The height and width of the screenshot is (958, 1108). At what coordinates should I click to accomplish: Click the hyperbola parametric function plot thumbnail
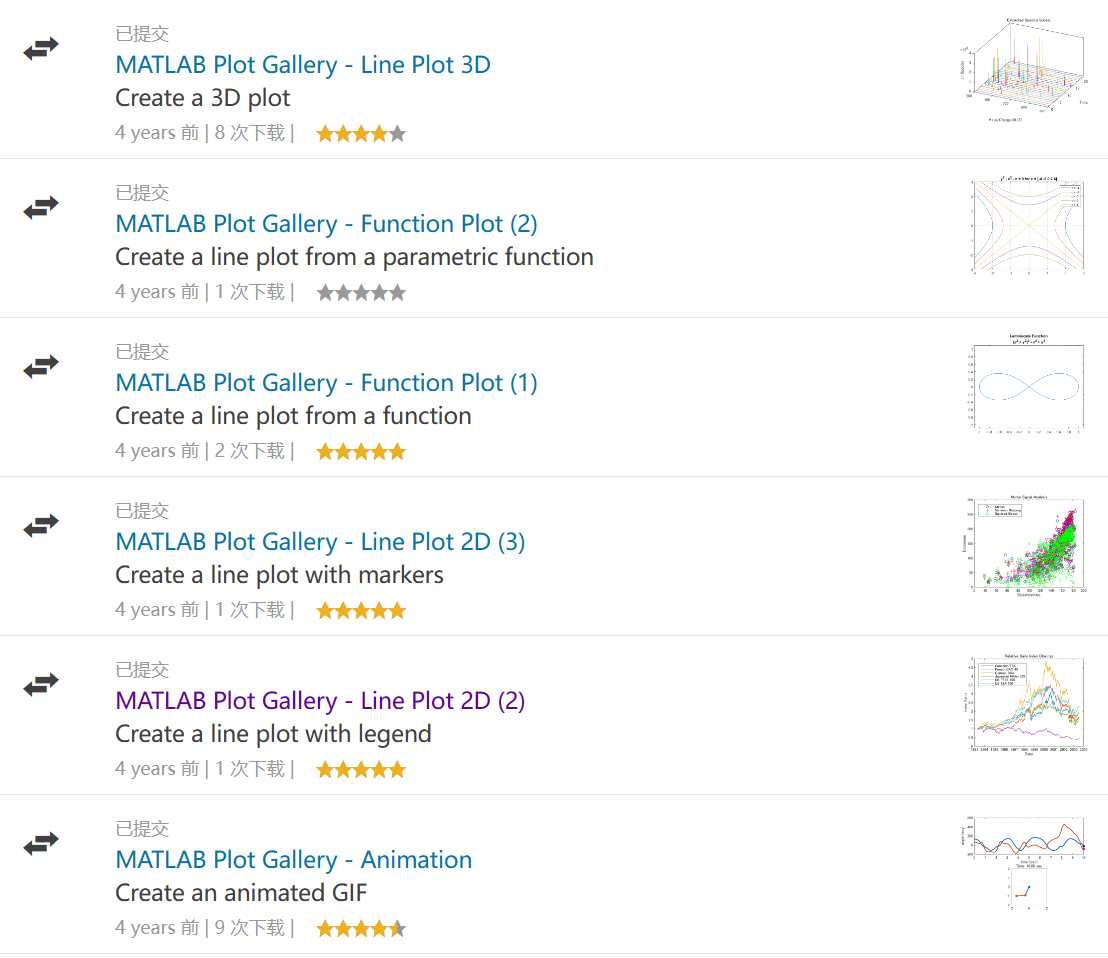pos(1027,228)
